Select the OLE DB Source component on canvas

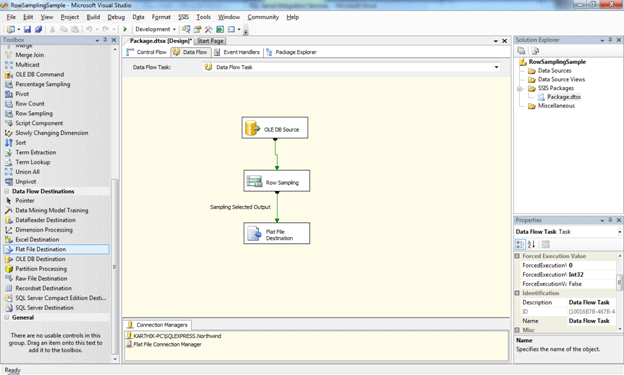pos(275,128)
